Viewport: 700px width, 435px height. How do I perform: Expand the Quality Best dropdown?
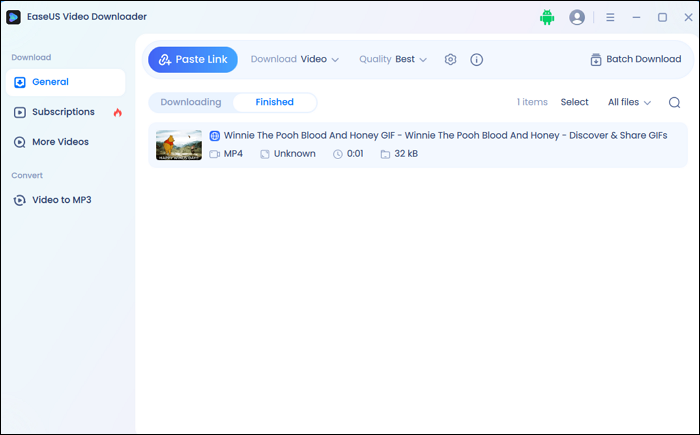pos(393,59)
